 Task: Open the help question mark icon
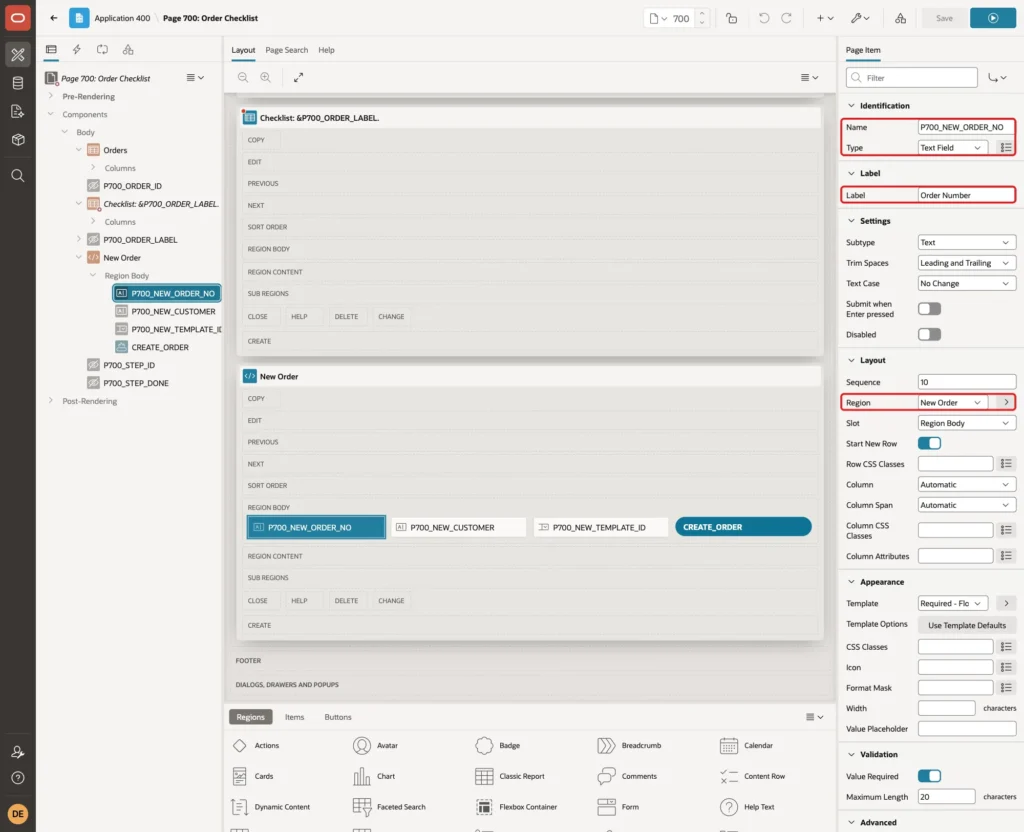tap(18, 778)
